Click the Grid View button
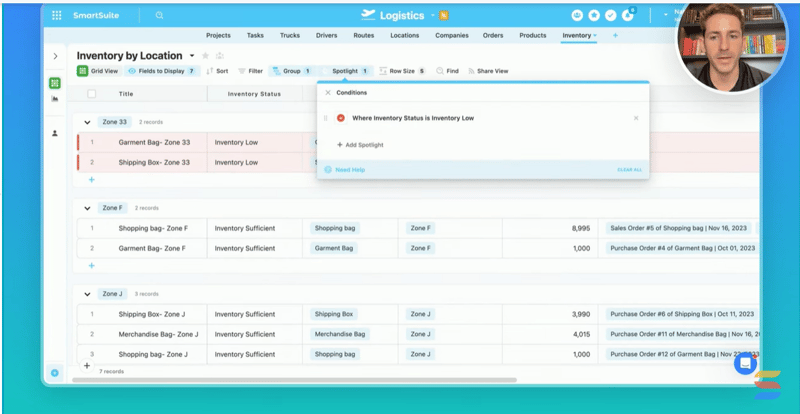Screen dimensions: 800x414 point(97,71)
